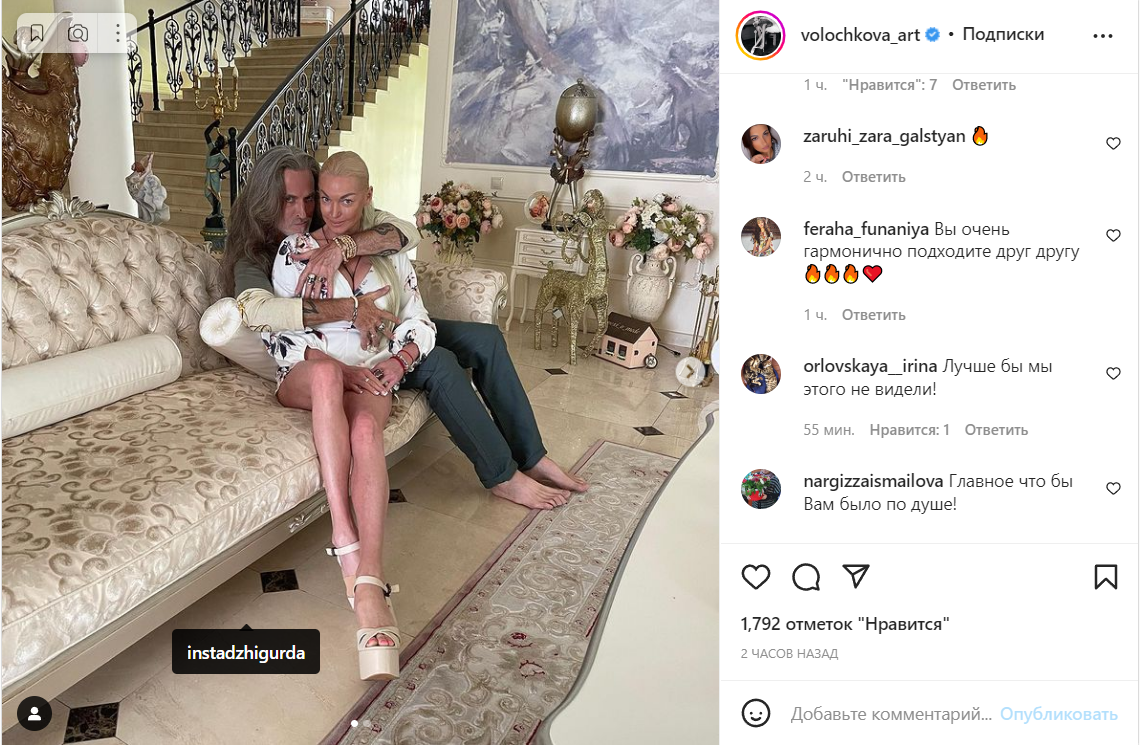Like orlovskaya__irina's comment
The image size is (1140, 745).
(1113, 373)
